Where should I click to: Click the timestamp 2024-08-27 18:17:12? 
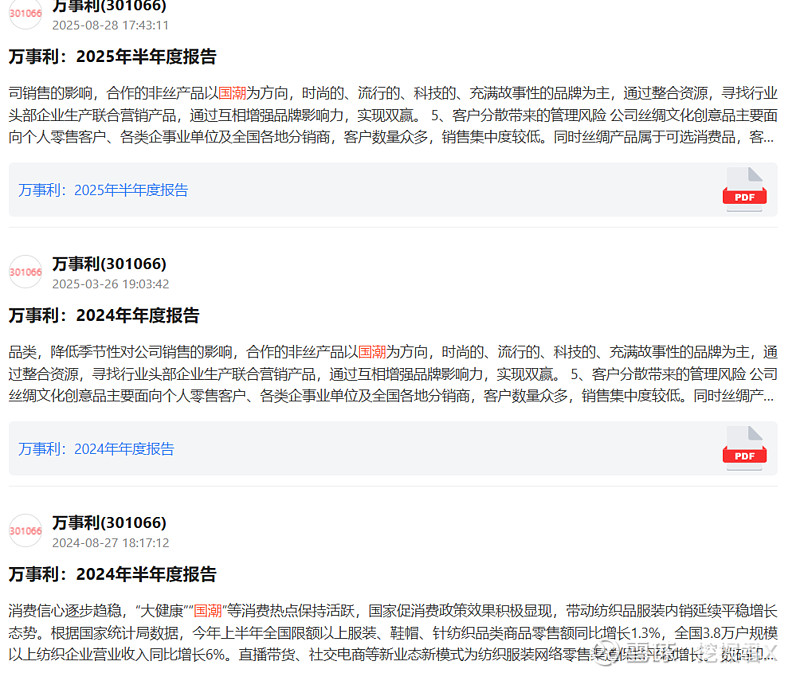[x=110, y=542]
